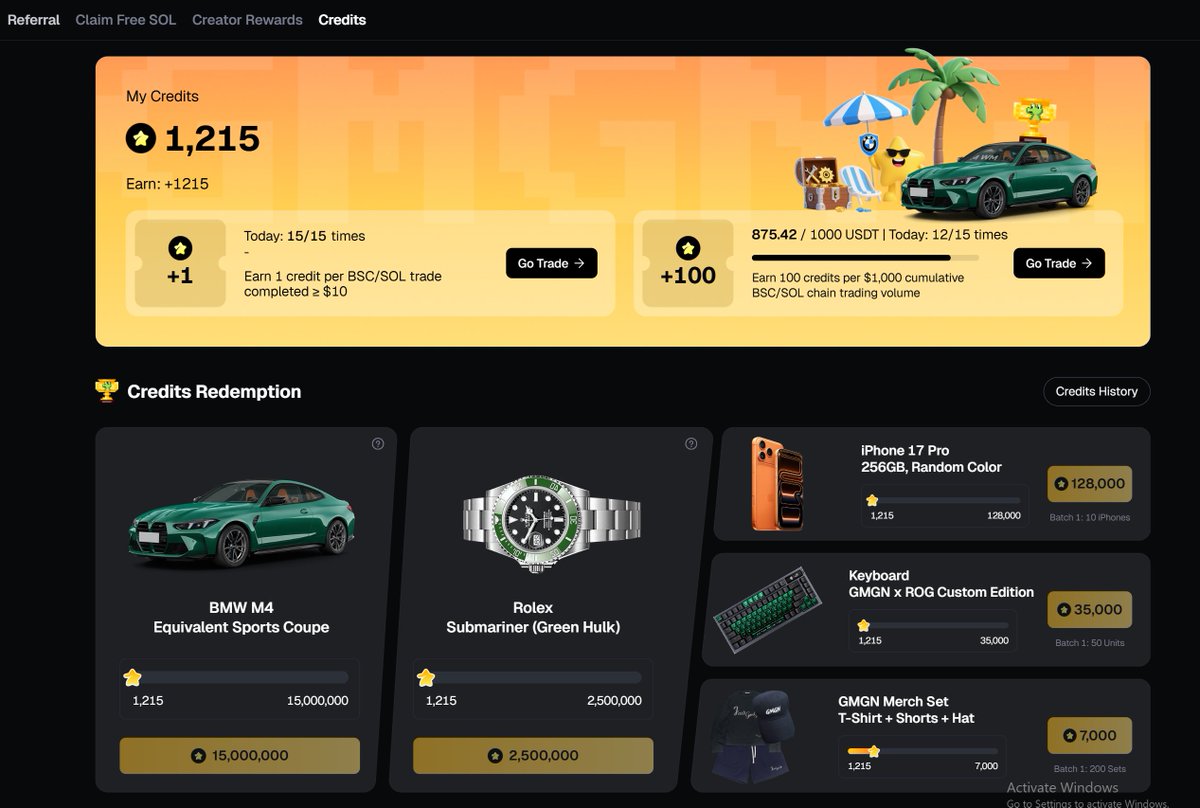This screenshot has width=1200, height=808.
Task: Click the trophy icon beside Credits Redemption
Action: (106, 391)
